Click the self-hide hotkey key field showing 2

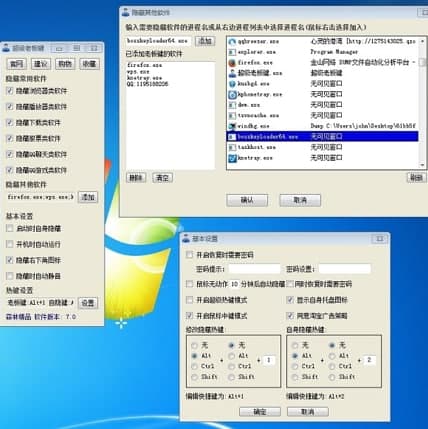369,360
